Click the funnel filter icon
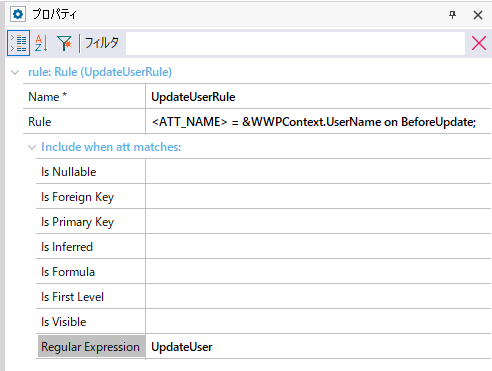 coord(64,43)
